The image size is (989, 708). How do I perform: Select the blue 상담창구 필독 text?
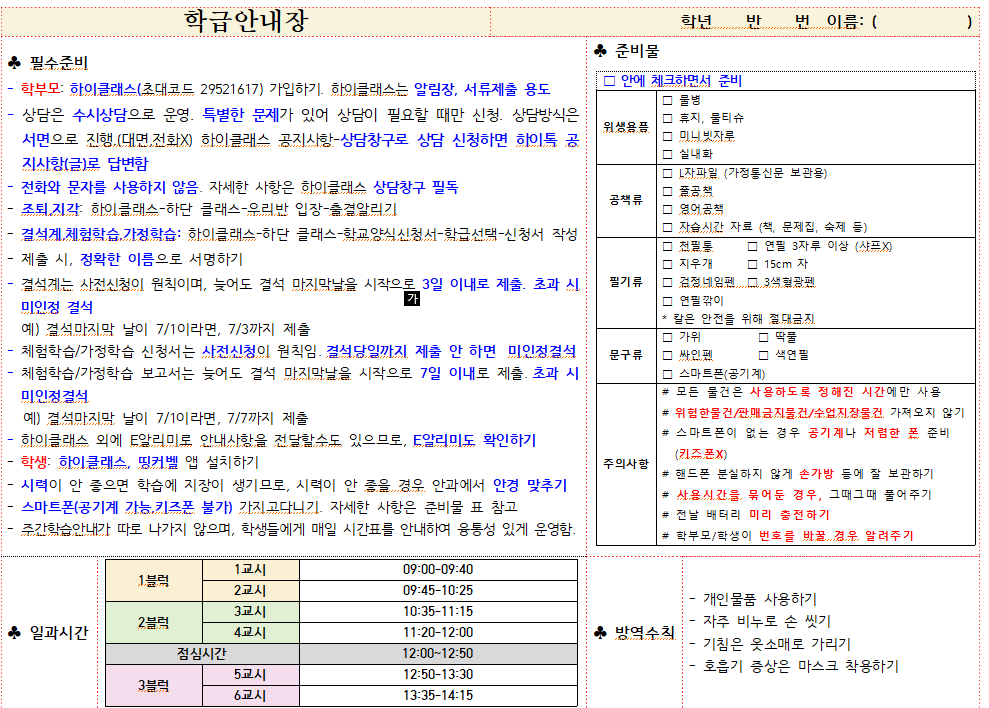point(416,187)
